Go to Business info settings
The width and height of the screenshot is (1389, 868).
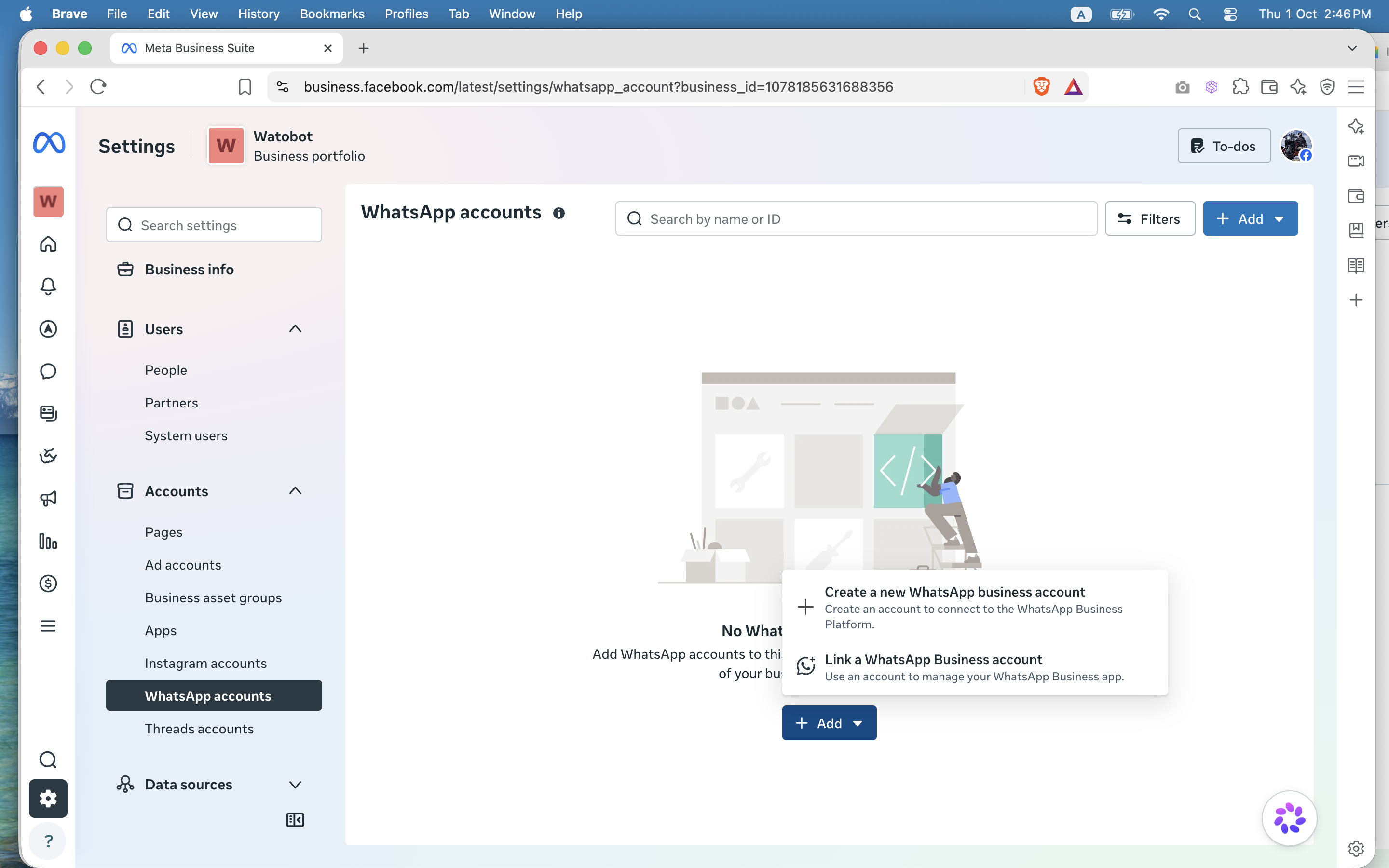pyautogui.click(x=189, y=269)
